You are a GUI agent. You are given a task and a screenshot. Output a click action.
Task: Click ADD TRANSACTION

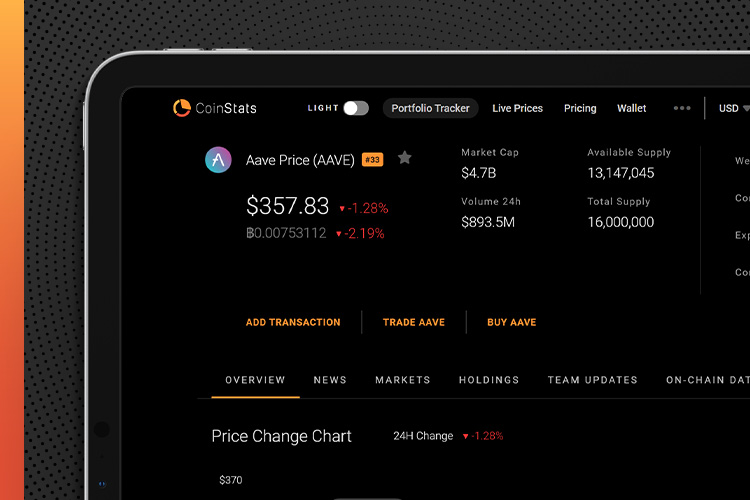293,322
